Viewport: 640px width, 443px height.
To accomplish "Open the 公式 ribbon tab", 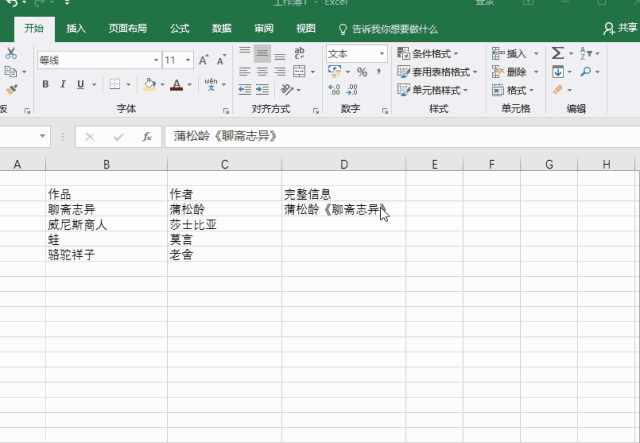I will (x=179, y=29).
